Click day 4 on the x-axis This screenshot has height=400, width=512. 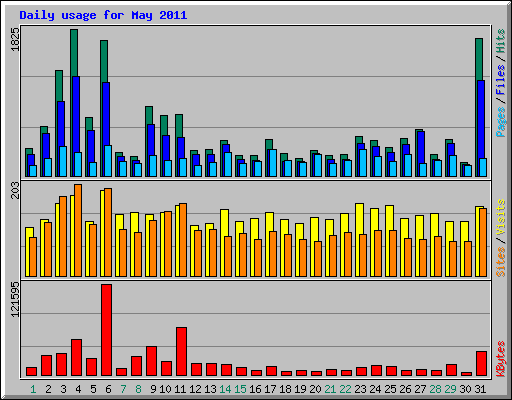78,389
